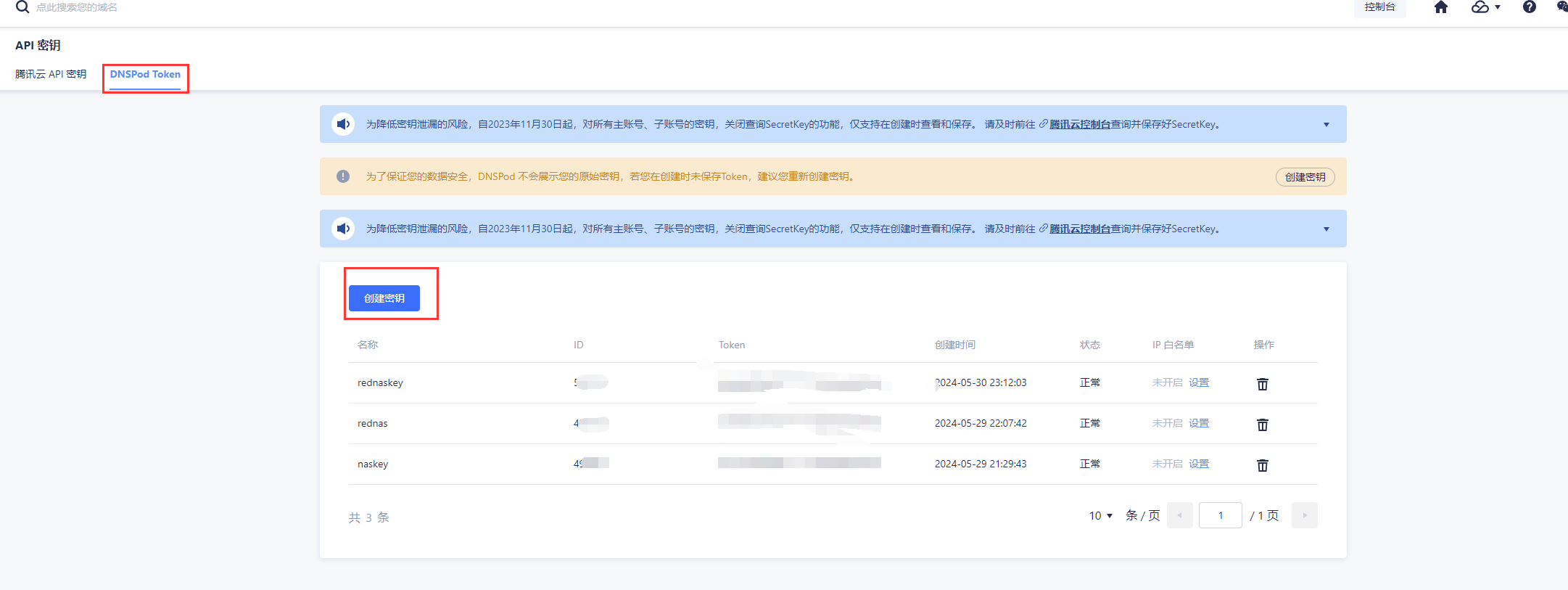Click the 腾讯云控制台 link in first notice
This screenshot has height=590, width=1568.
1079,125
